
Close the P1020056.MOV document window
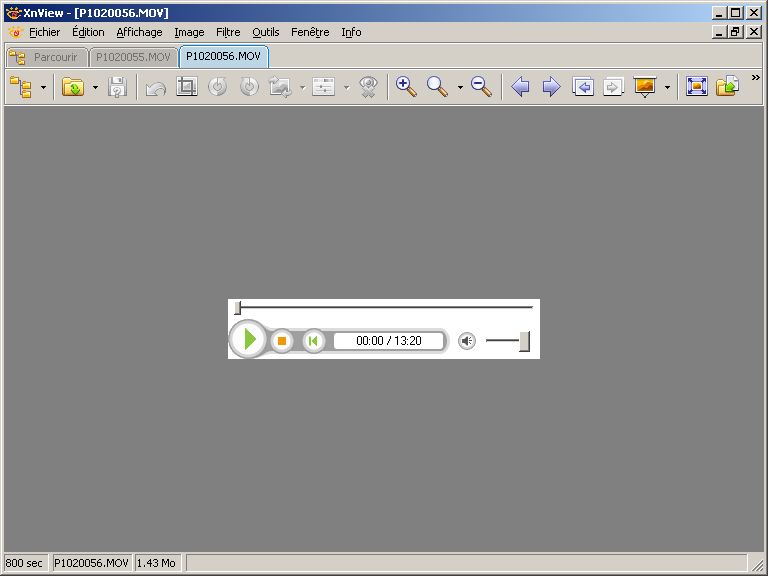pos(754,32)
